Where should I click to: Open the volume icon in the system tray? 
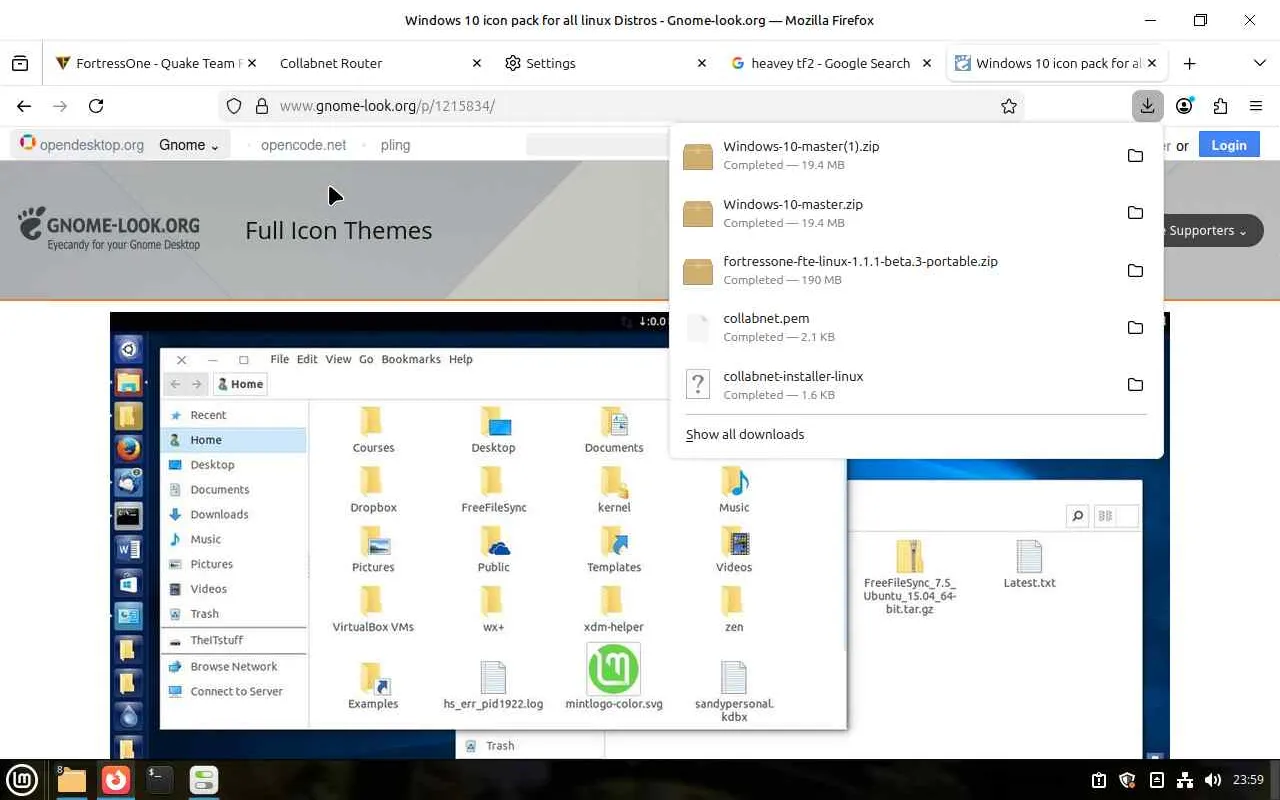pos(1213,780)
